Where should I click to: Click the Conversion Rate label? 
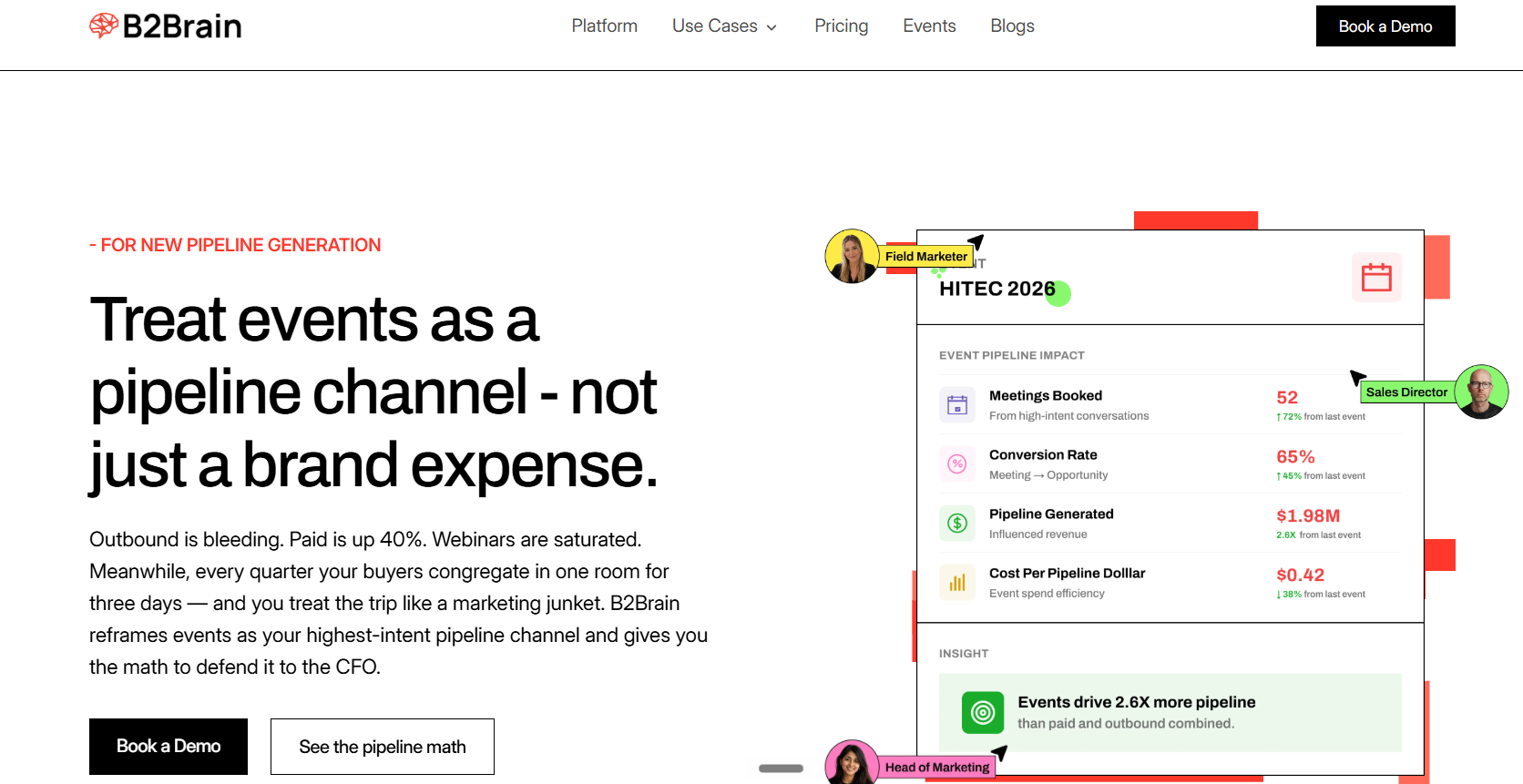tap(1043, 454)
